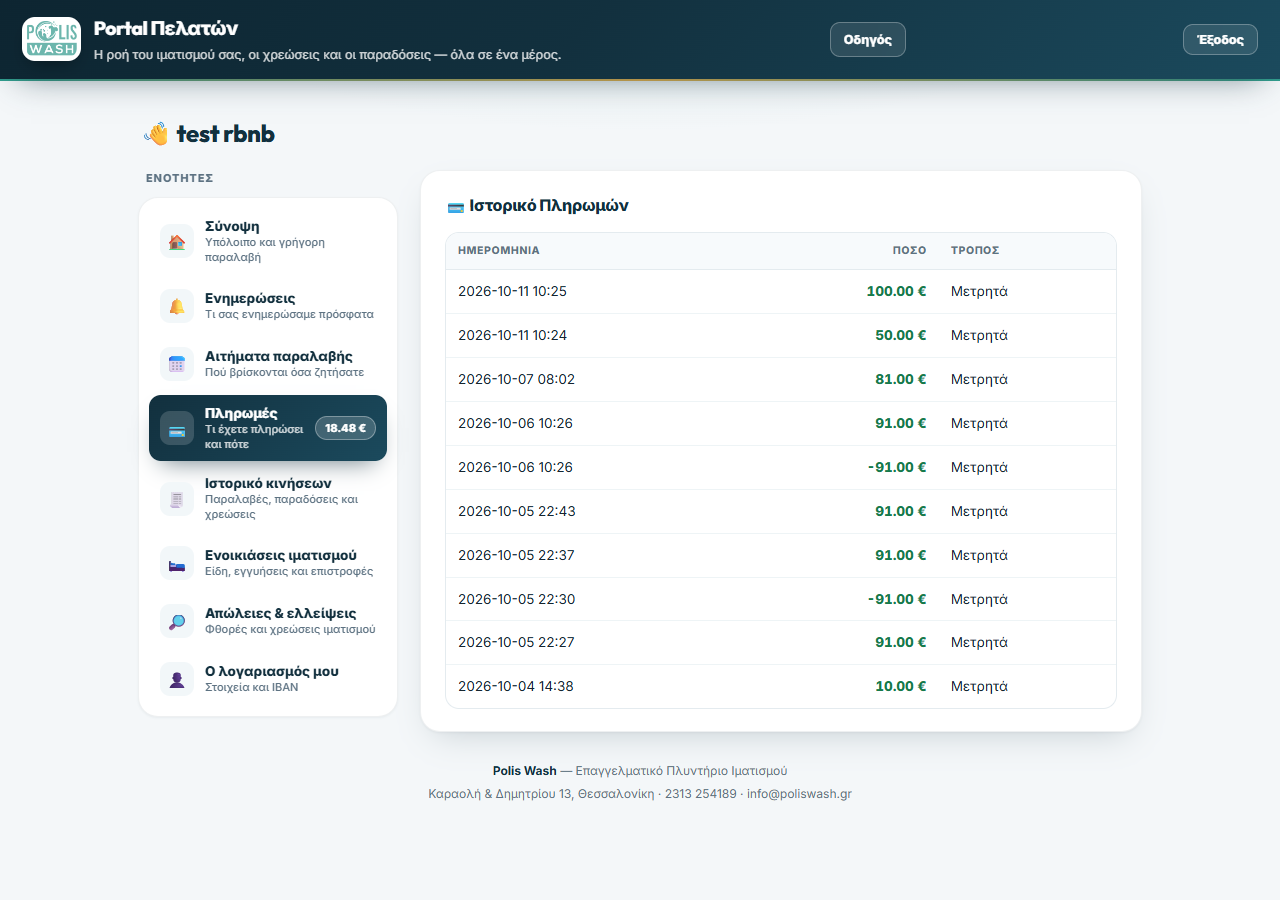1280x900 pixels.
Task: Click the ΠΟΣΟ column header
Action: (x=910, y=251)
